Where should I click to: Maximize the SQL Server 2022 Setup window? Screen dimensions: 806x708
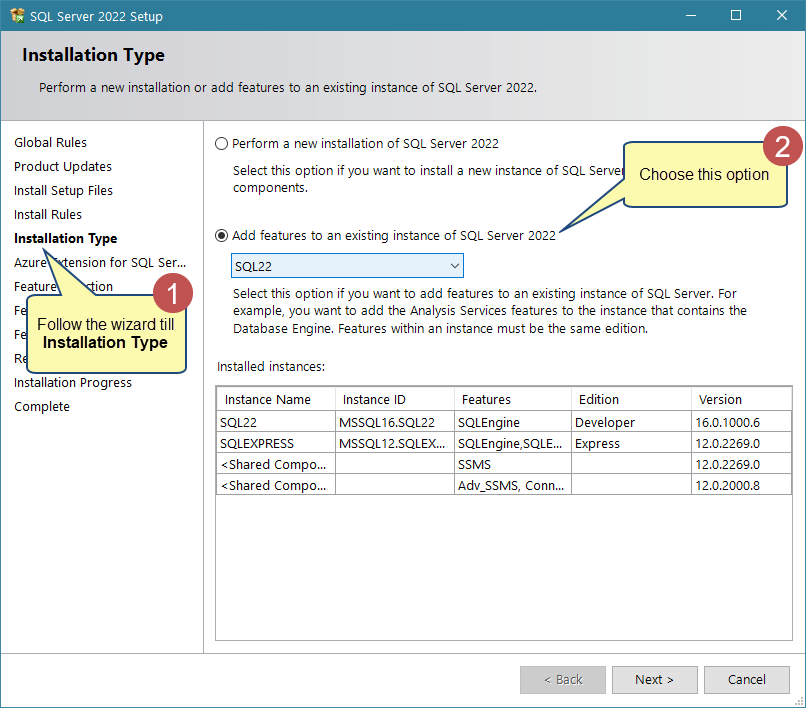click(x=736, y=15)
